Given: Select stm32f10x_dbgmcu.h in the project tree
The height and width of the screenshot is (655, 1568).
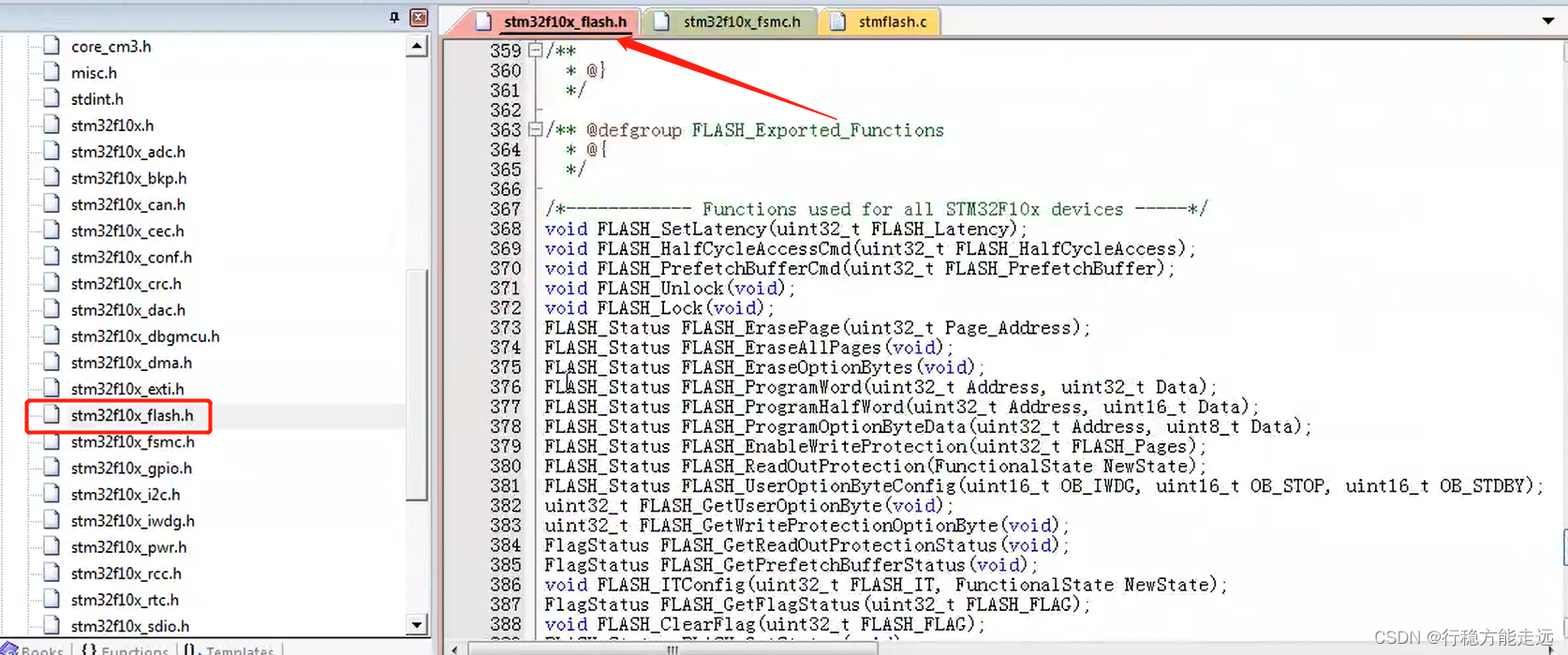Looking at the screenshot, I should [145, 335].
